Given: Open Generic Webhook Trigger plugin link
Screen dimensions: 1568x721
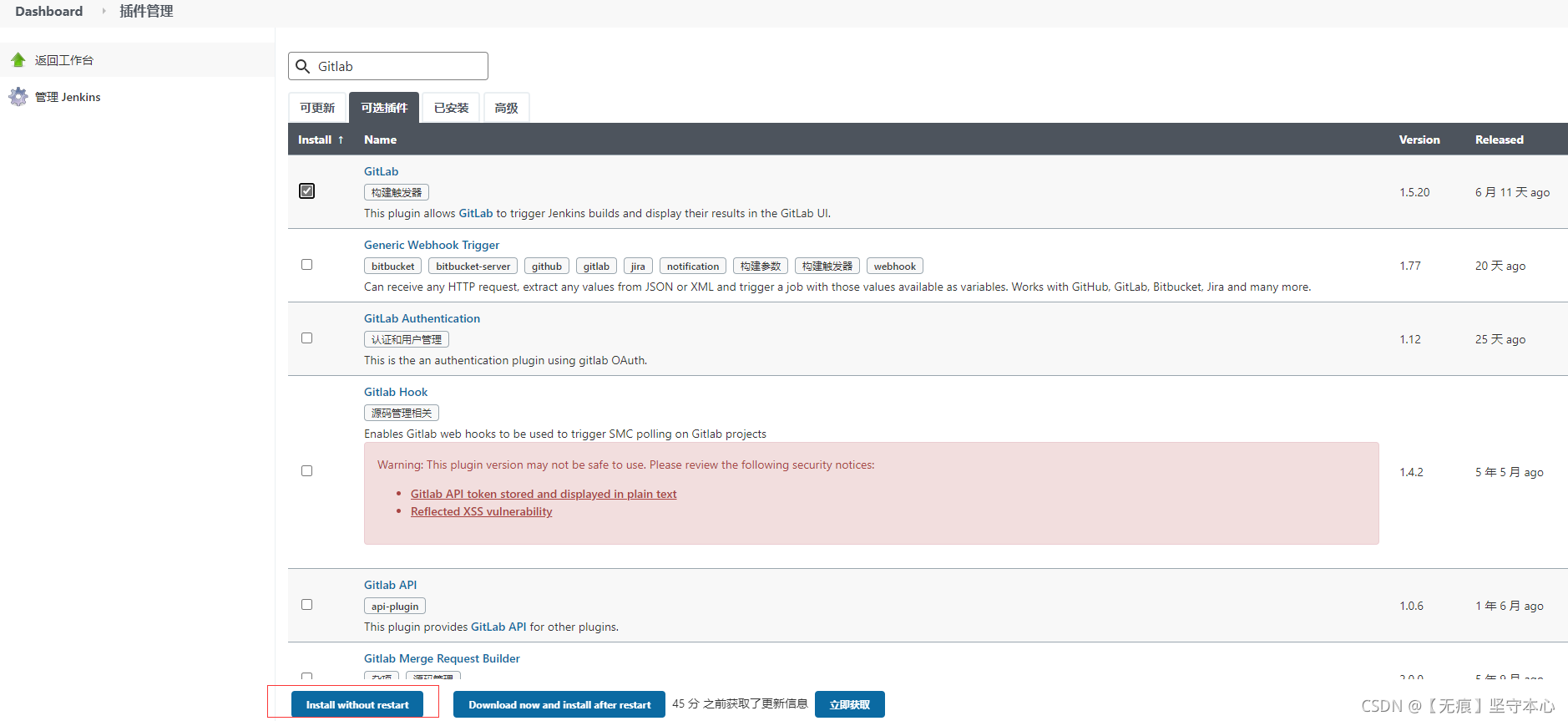Looking at the screenshot, I should coord(432,245).
